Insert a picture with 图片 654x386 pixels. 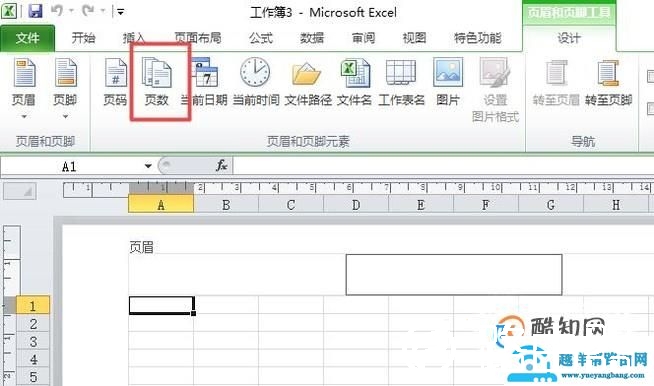448,82
